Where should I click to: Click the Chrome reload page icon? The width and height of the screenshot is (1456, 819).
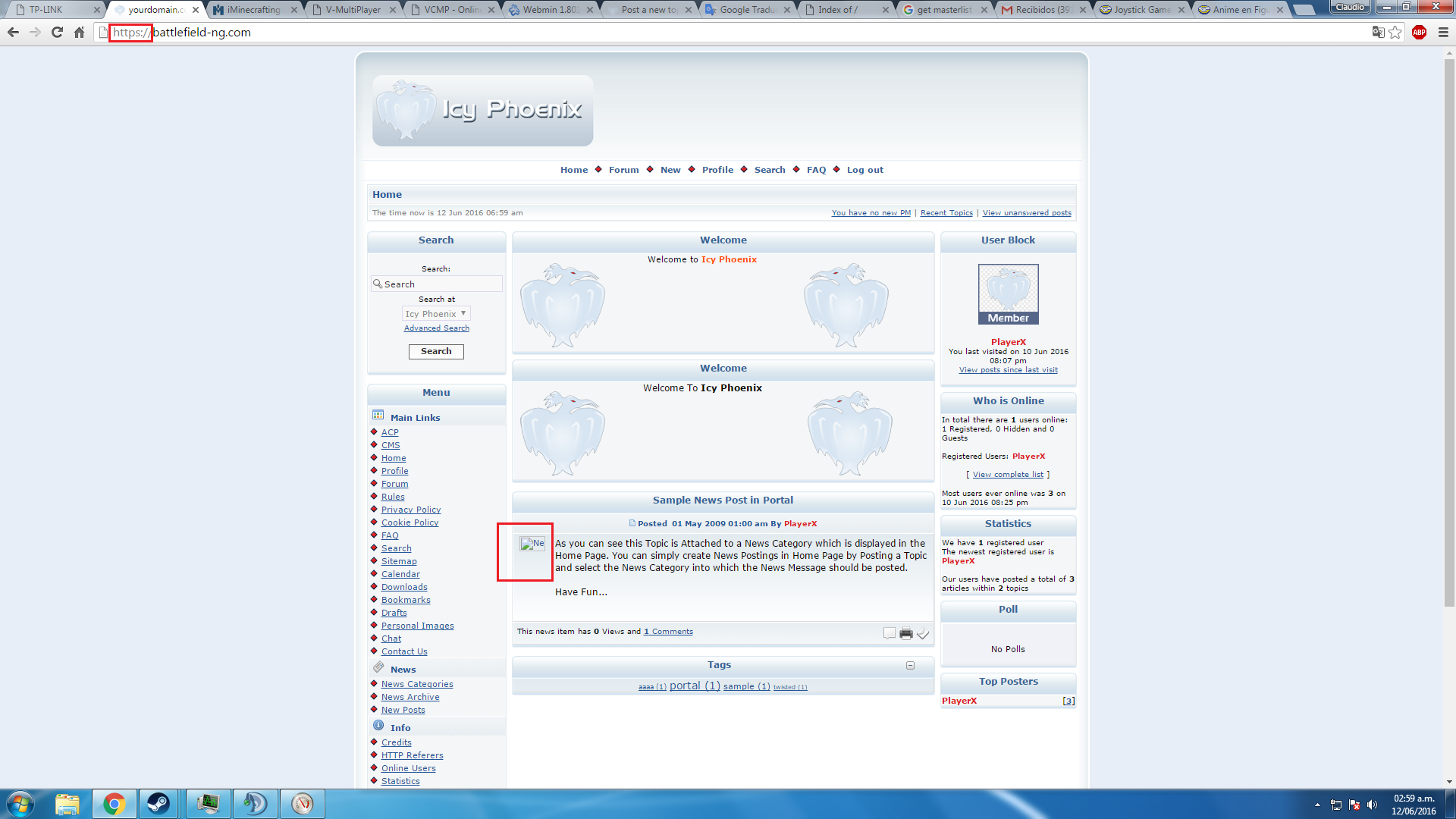[57, 33]
